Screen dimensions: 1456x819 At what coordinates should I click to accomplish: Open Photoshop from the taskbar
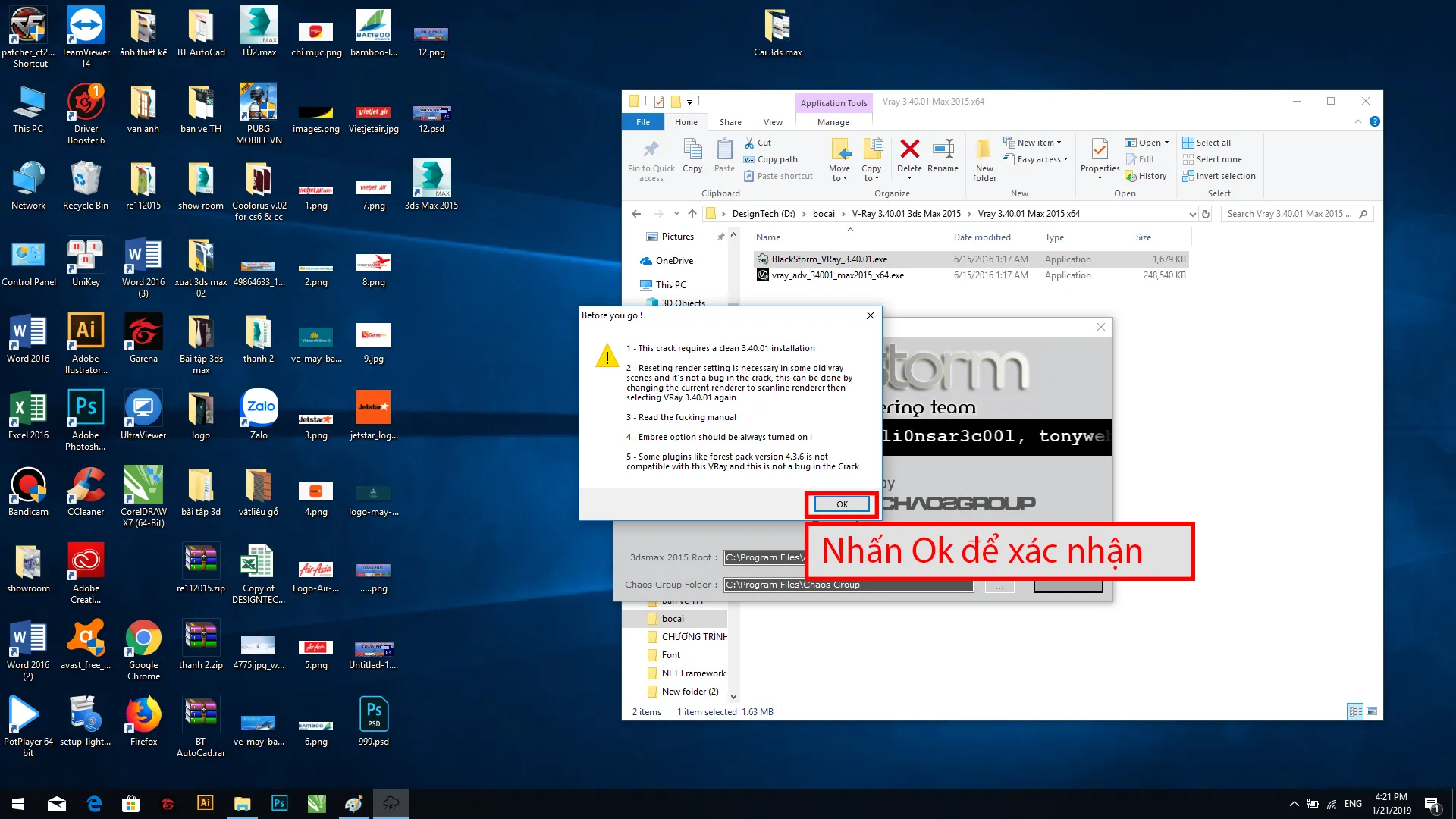point(279,803)
